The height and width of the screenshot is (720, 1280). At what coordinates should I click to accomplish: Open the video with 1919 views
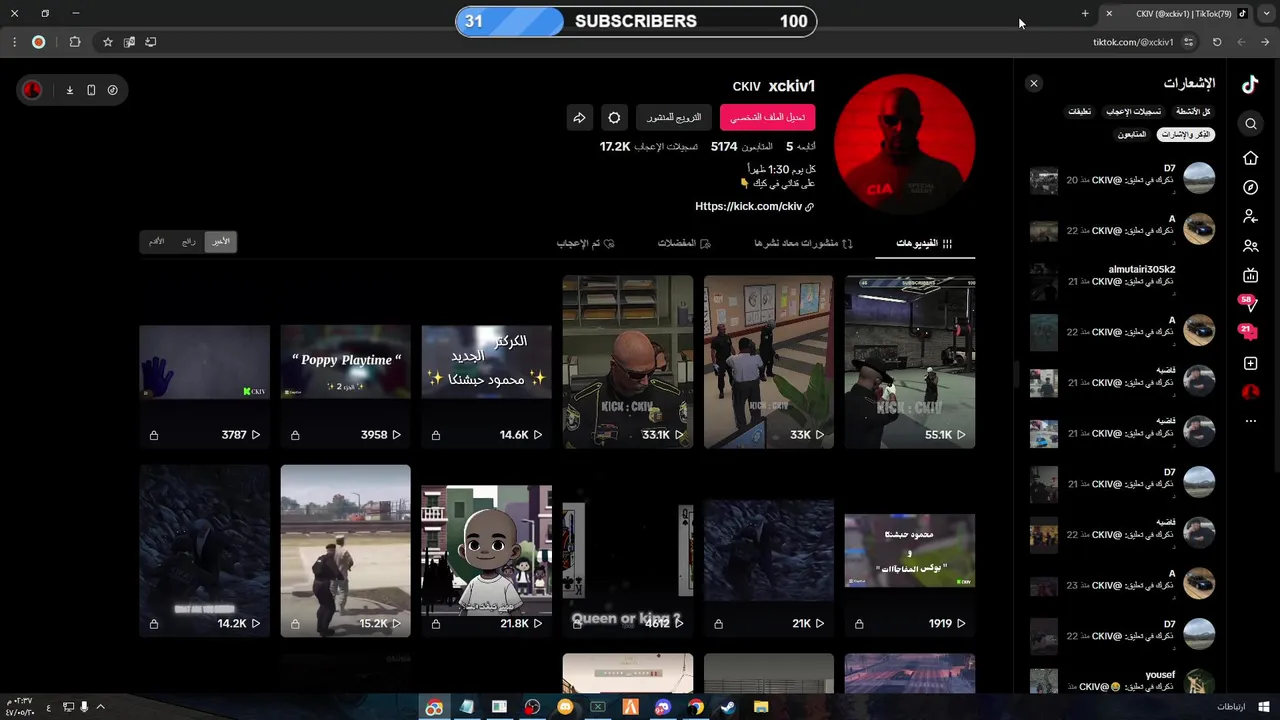pos(909,550)
